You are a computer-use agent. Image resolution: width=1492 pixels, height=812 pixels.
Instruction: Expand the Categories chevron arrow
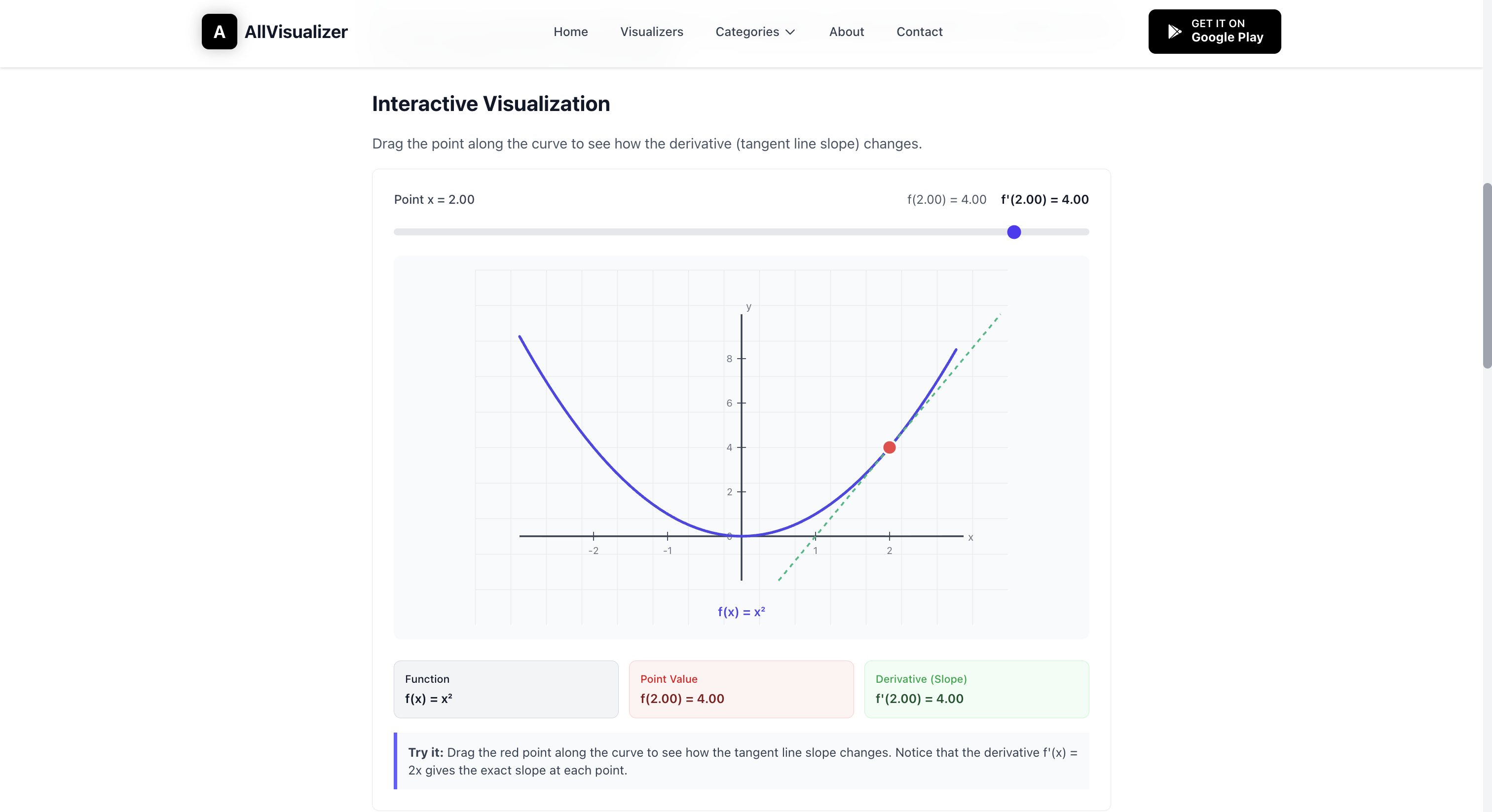790,33
